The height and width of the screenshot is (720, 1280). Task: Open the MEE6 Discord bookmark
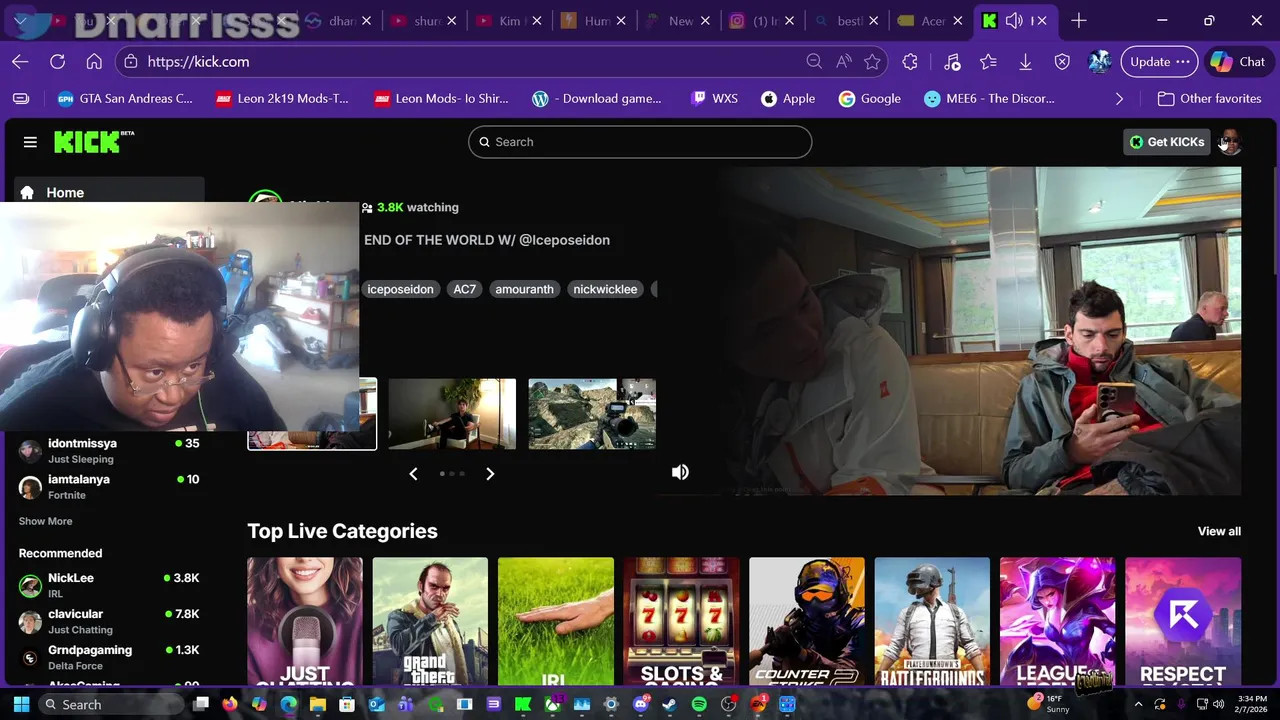click(x=989, y=98)
